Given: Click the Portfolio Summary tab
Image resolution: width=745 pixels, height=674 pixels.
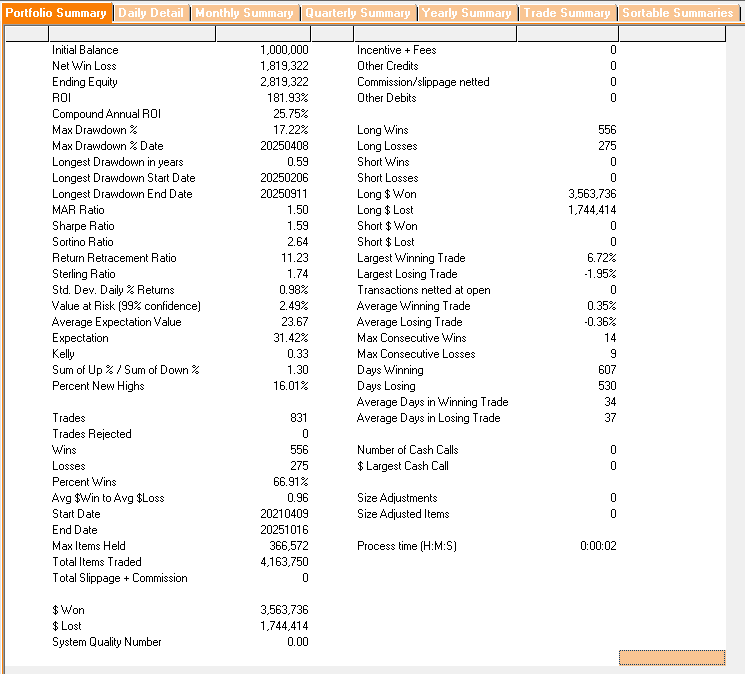Looking at the screenshot, I should [56, 13].
